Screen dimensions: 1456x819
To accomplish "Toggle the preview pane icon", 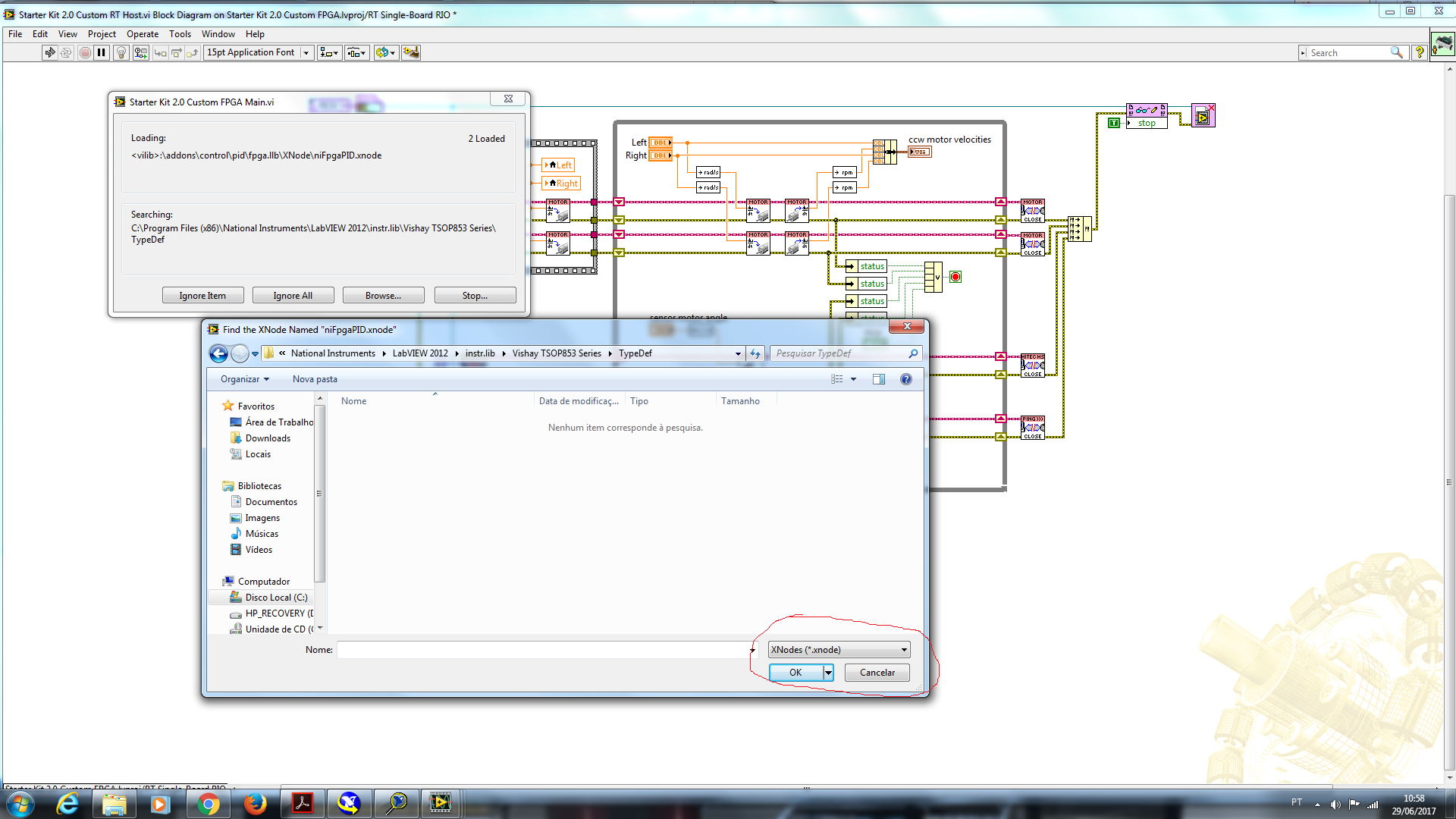I will [x=879, y=379].
